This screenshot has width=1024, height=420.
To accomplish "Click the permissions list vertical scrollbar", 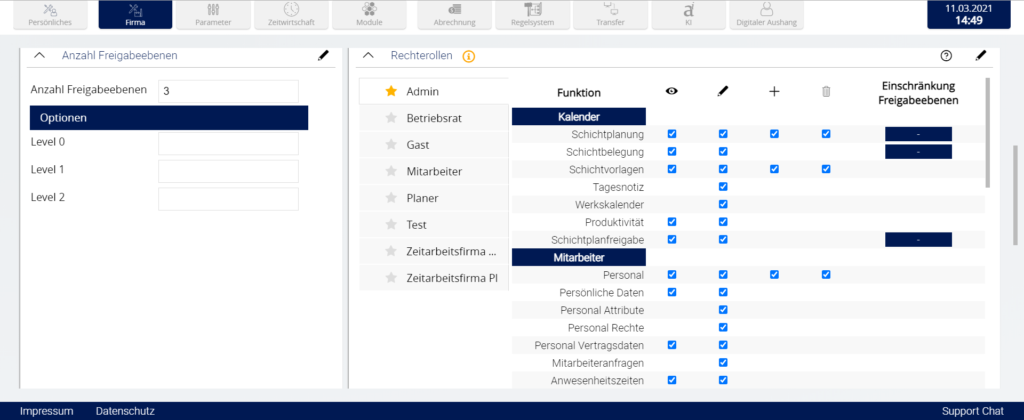I will pyautogui.click(x=987, y=135).
